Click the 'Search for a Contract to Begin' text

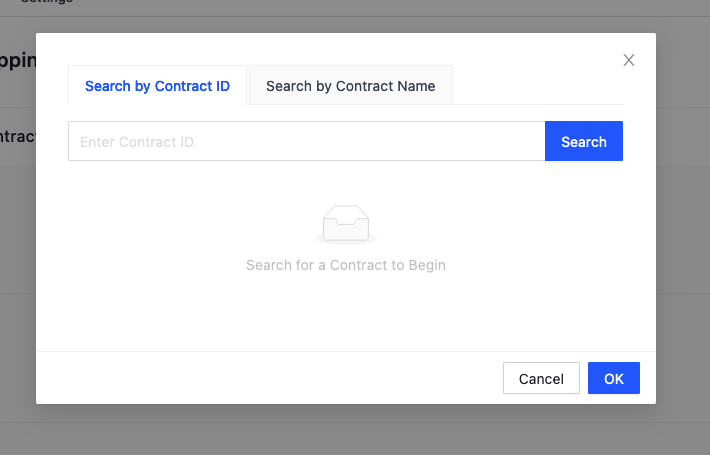point(346,265)
